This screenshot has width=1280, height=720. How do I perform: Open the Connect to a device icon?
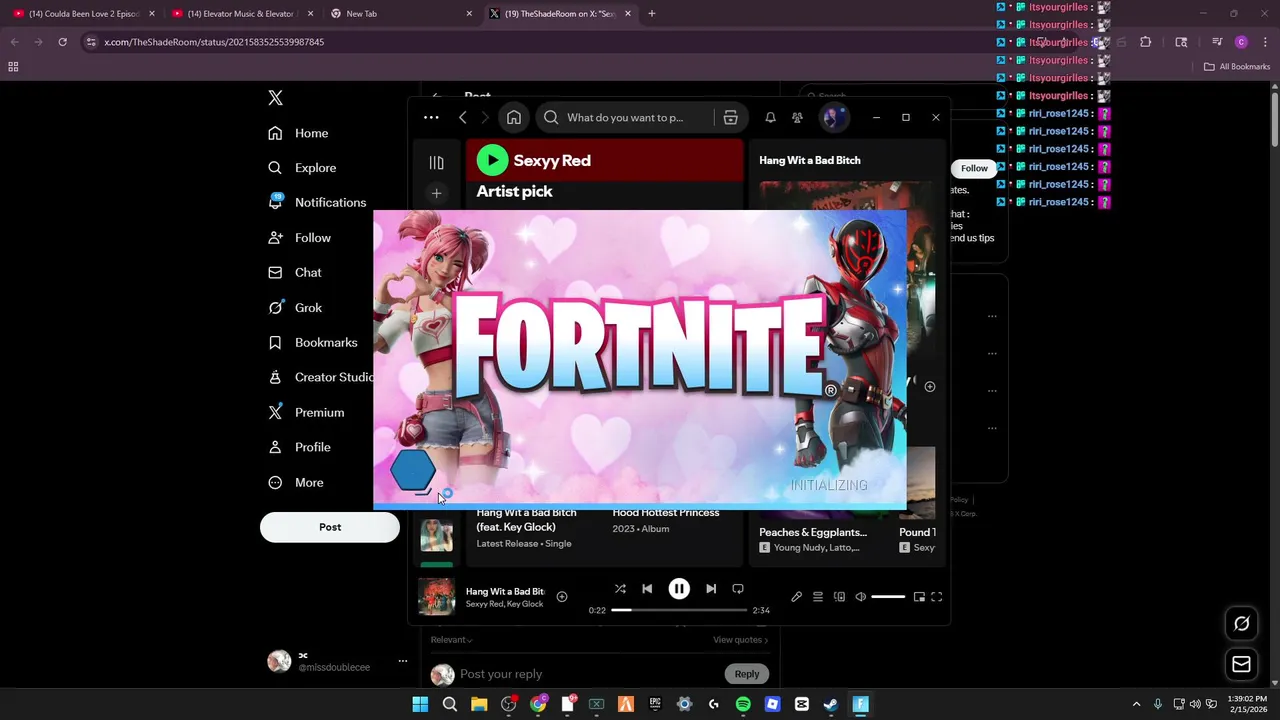tap(839, 597)
